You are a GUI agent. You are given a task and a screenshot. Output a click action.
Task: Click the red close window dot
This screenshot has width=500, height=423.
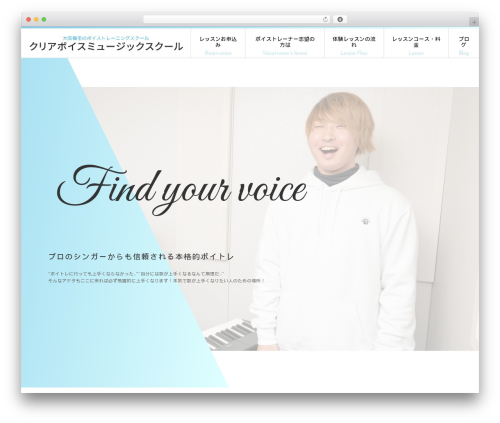point(29,20)
